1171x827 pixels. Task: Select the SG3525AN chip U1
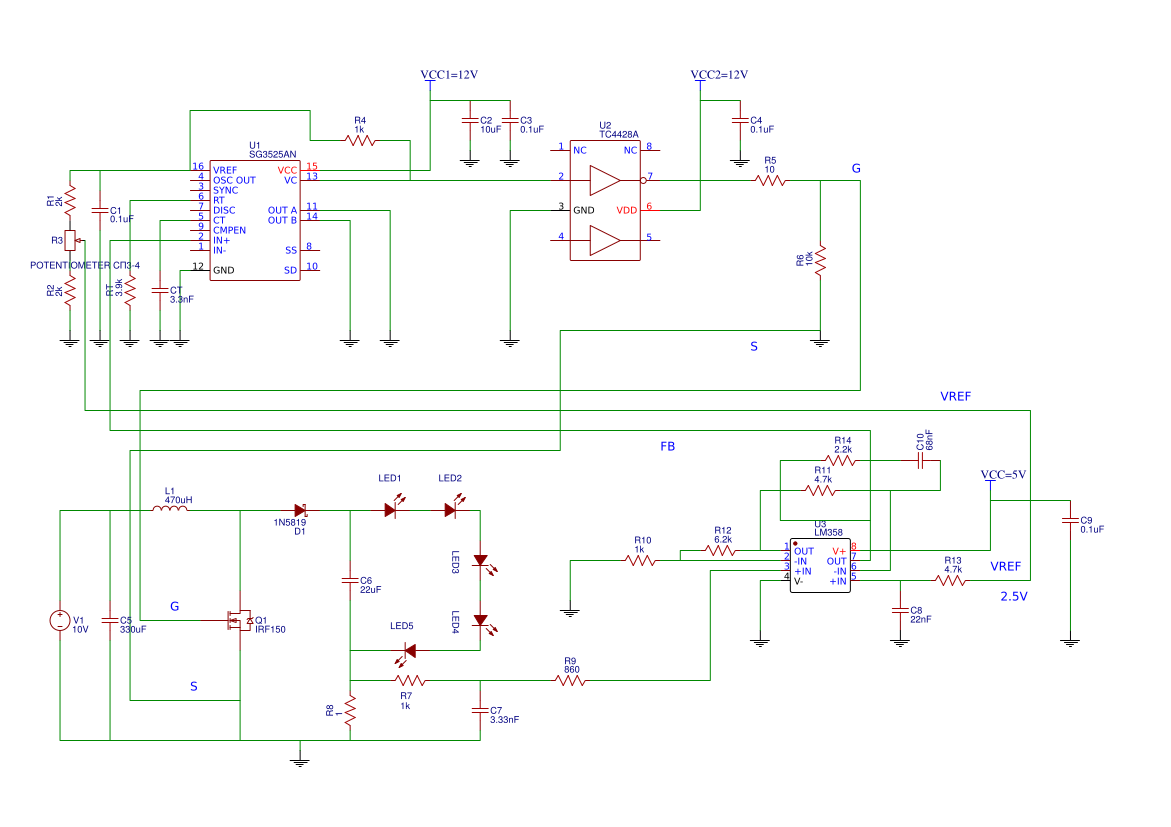(x=255, y=220)
